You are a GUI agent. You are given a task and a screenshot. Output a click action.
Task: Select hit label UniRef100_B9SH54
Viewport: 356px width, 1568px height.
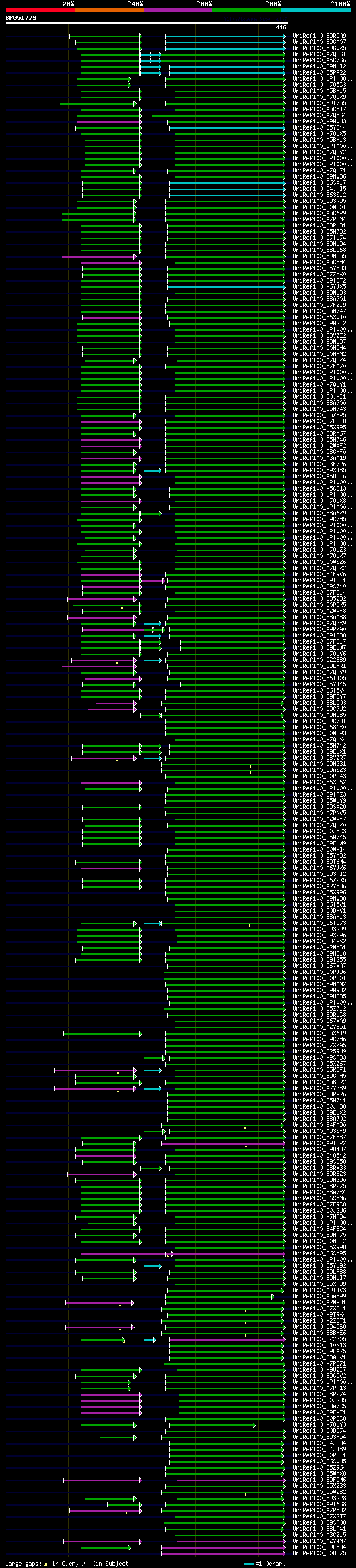pos(319,1437)
